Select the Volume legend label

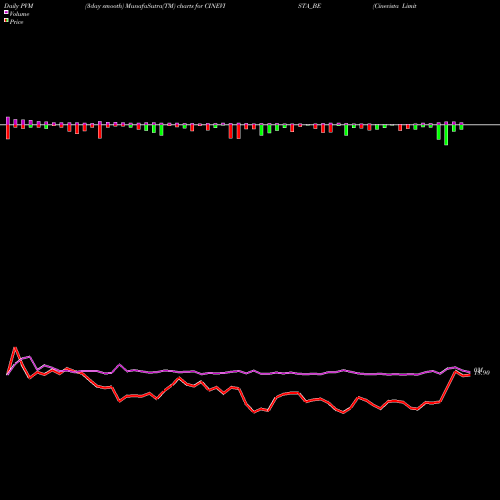pos(19,14)
